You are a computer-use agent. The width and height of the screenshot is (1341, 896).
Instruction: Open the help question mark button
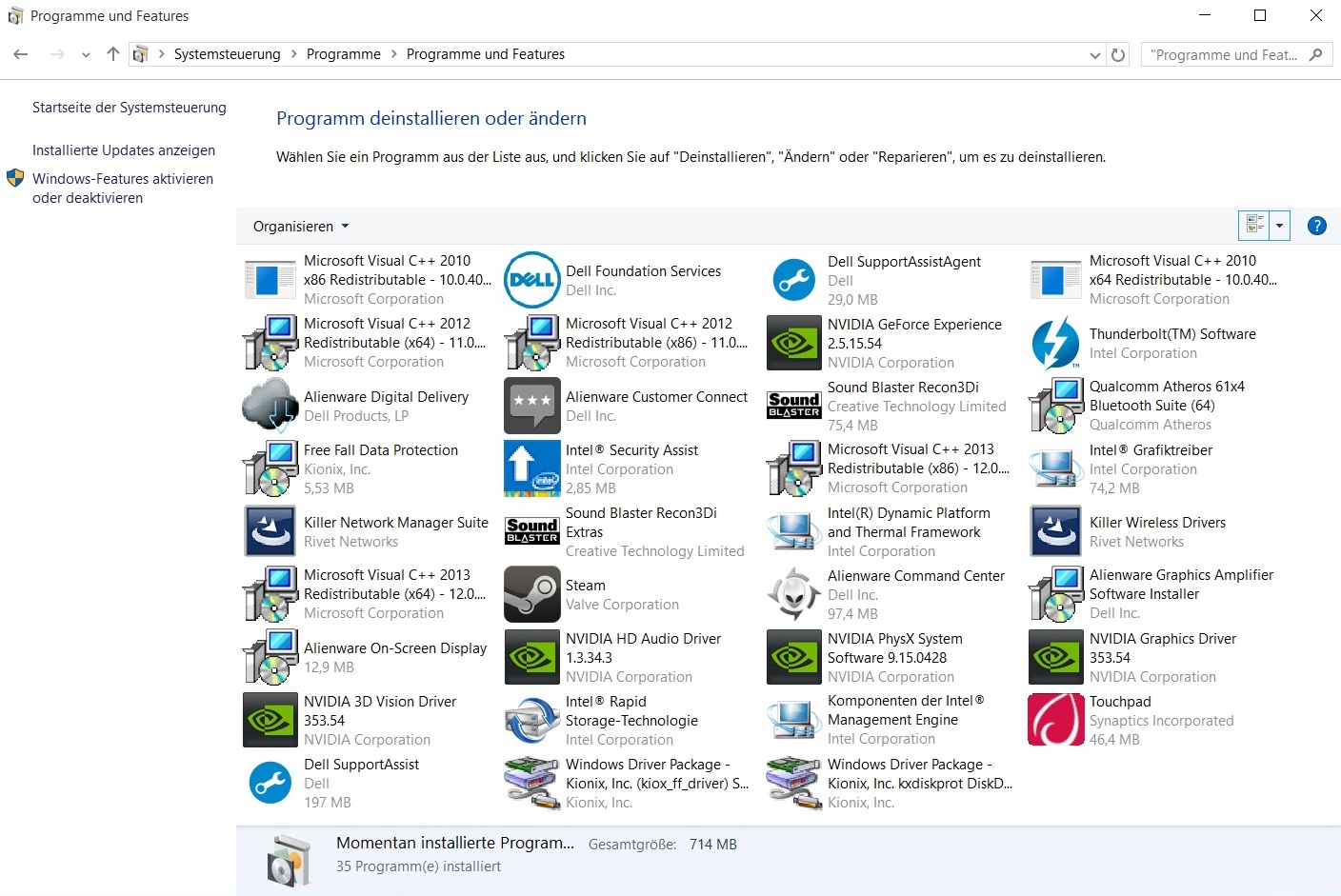(1317, 226)
